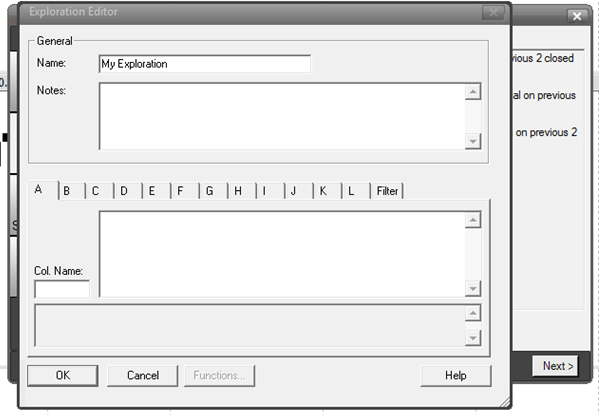The width and height of the screenshot is (600, 415).
Task: Click the Cancel button
Action: click(x=143, y=376)
